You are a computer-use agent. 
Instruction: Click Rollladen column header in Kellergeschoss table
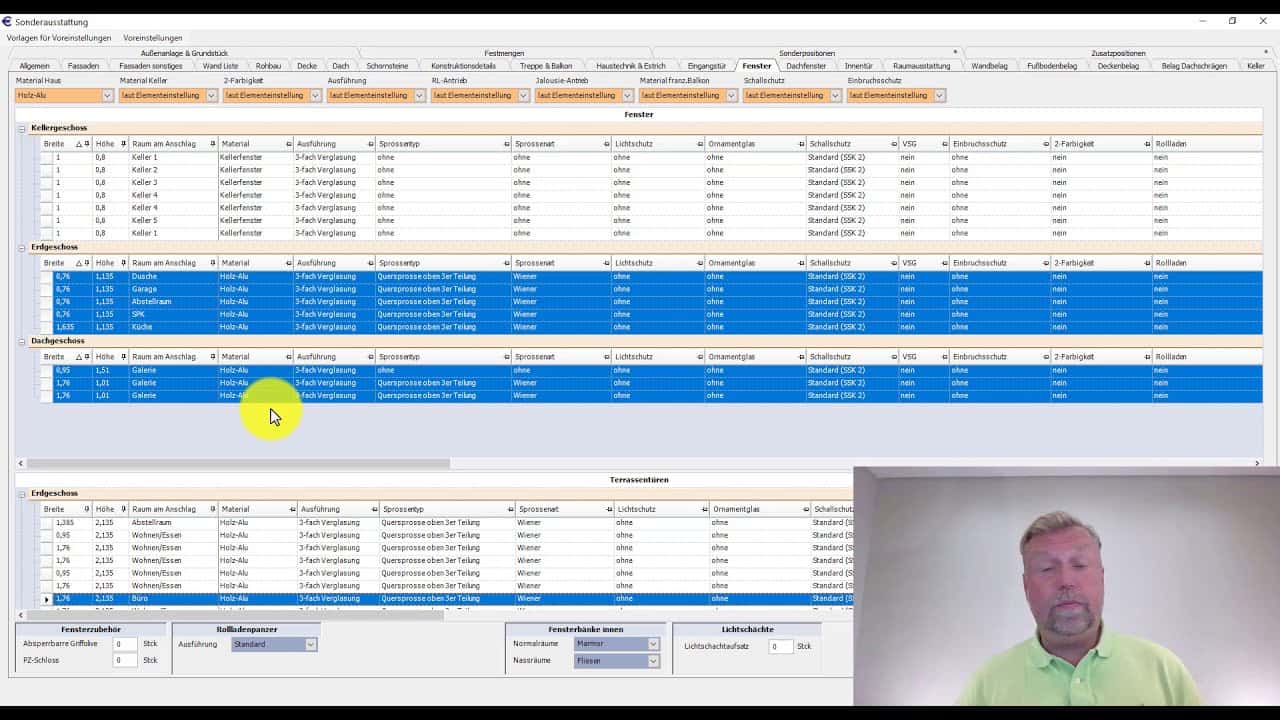click(x=1207, y=144)
